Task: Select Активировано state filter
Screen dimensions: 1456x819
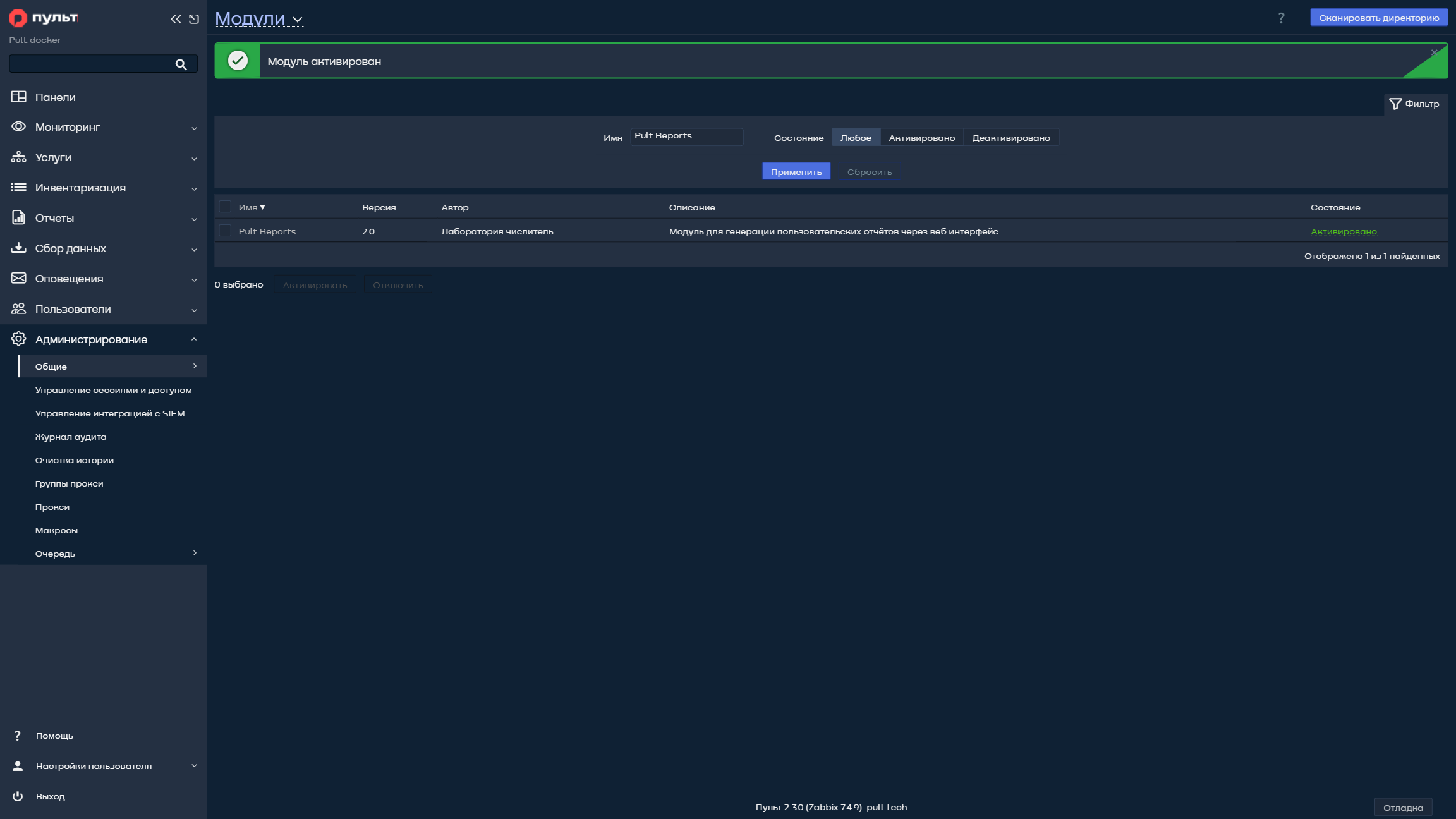Action: [922, 138]
